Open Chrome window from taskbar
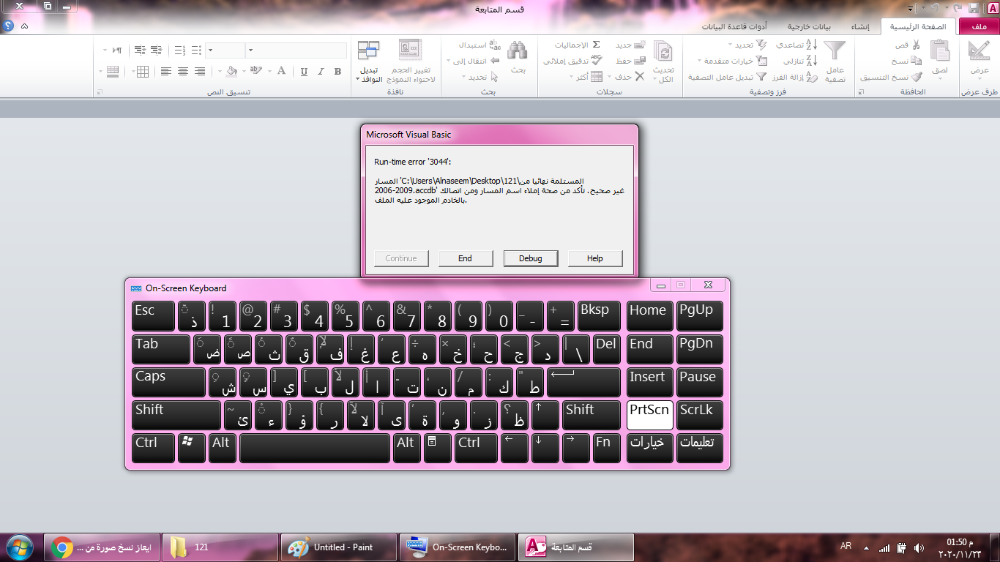 [102, 547]
